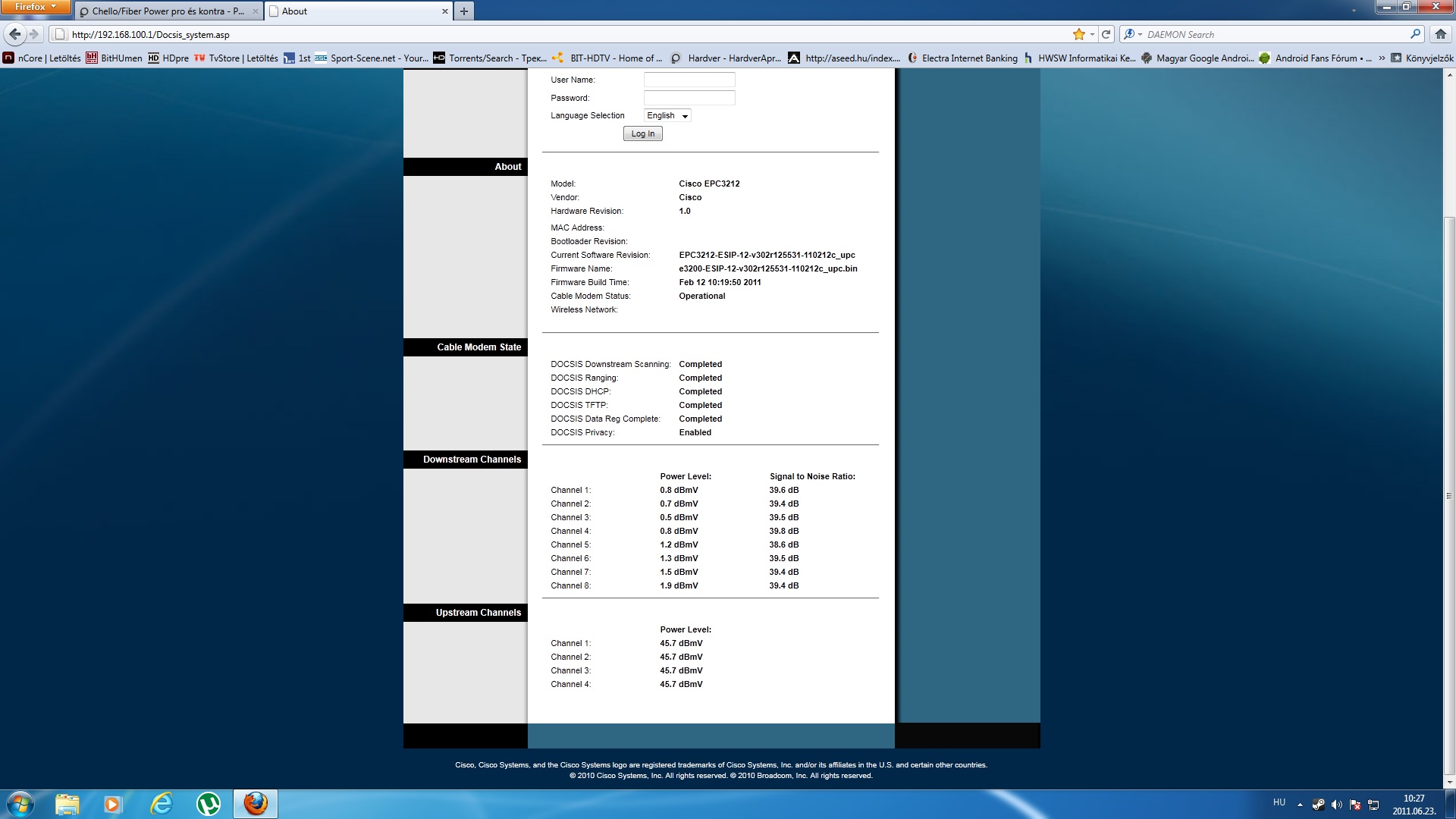Click the browser Forward arrow button
Screen dimensions: 1456x819
tap(34, 34)
